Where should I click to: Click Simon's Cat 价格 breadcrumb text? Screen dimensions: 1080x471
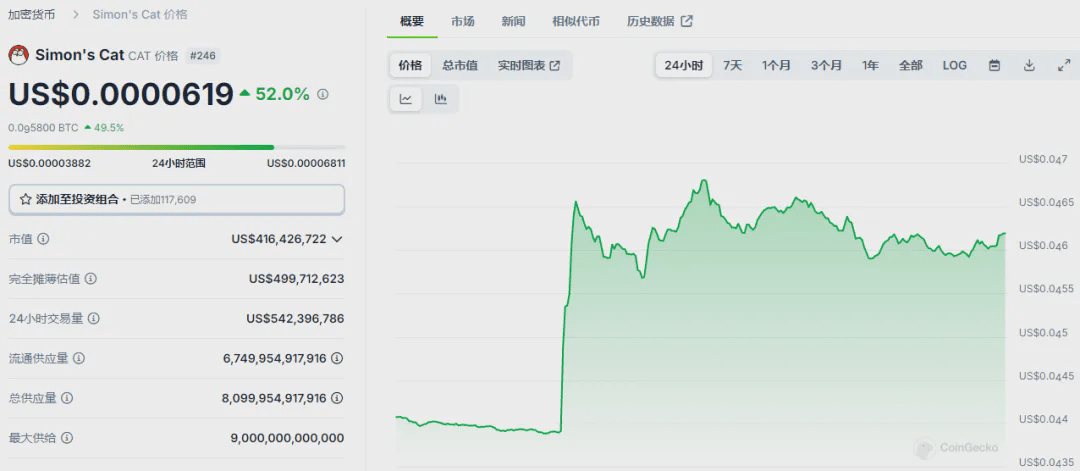pyautogui.click(x=140, y=14)
